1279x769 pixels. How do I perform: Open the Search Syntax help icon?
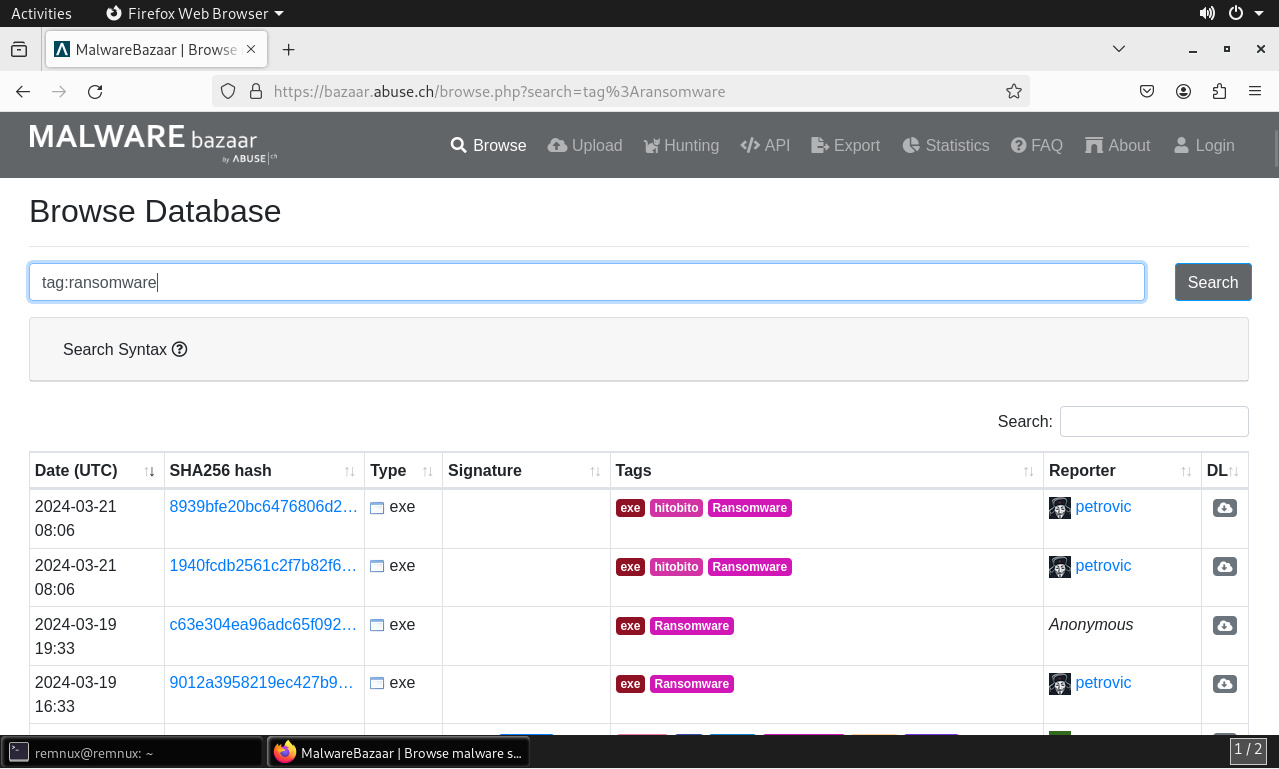[179, 349]
